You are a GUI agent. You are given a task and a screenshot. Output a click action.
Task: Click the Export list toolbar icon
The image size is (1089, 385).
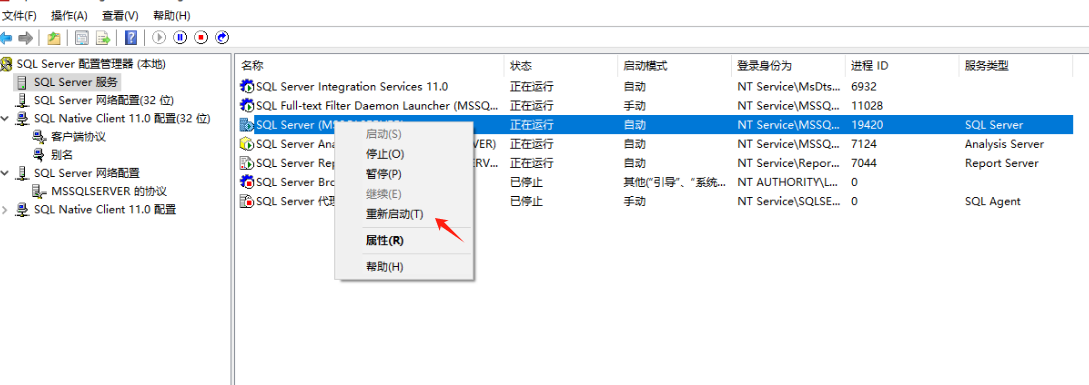click(x=103, y=38)
